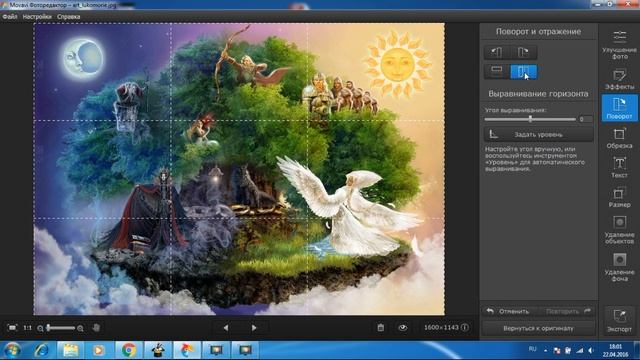Screen dimensions: 640x360
Task: Click the zoom level slider
Action: coord(60,328)
